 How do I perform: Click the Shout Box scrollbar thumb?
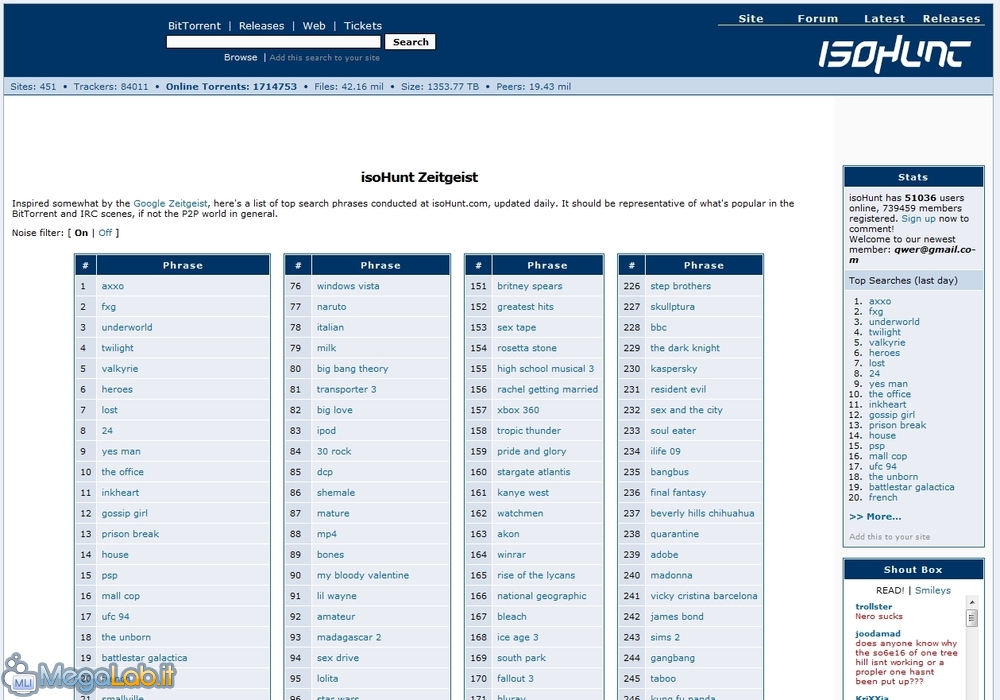pos(972,618)
